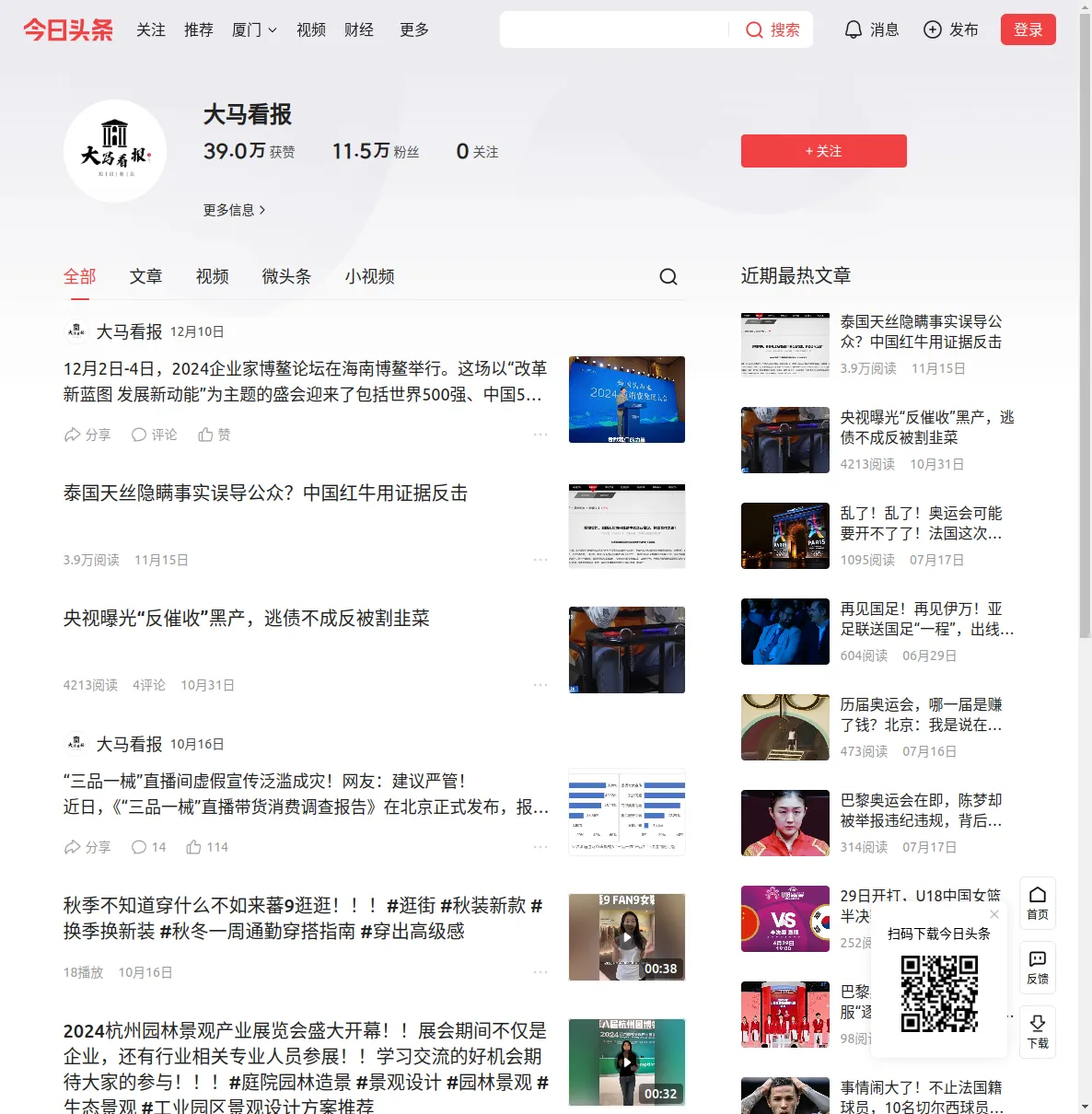Switch to the 小视频 tab
The image size is (1092, 1114).
click(x=370, y=276)
